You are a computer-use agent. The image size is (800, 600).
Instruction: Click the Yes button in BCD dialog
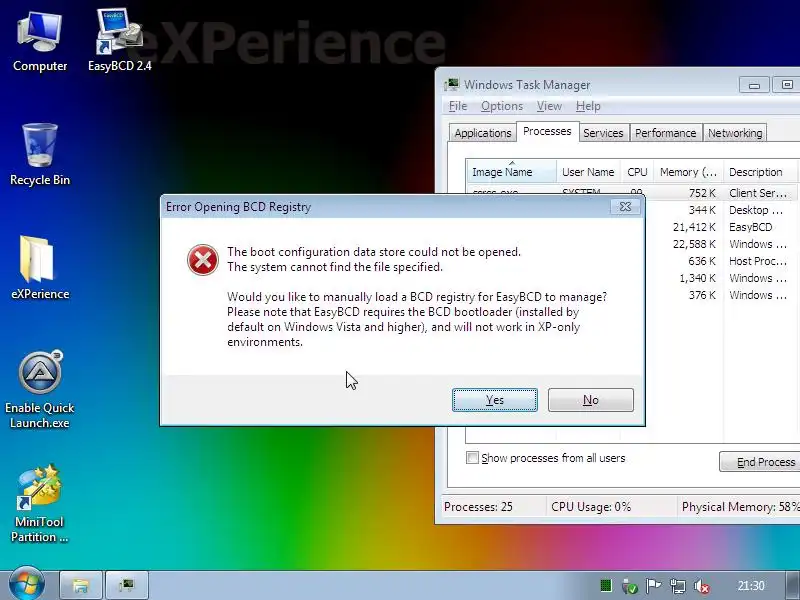494,400
